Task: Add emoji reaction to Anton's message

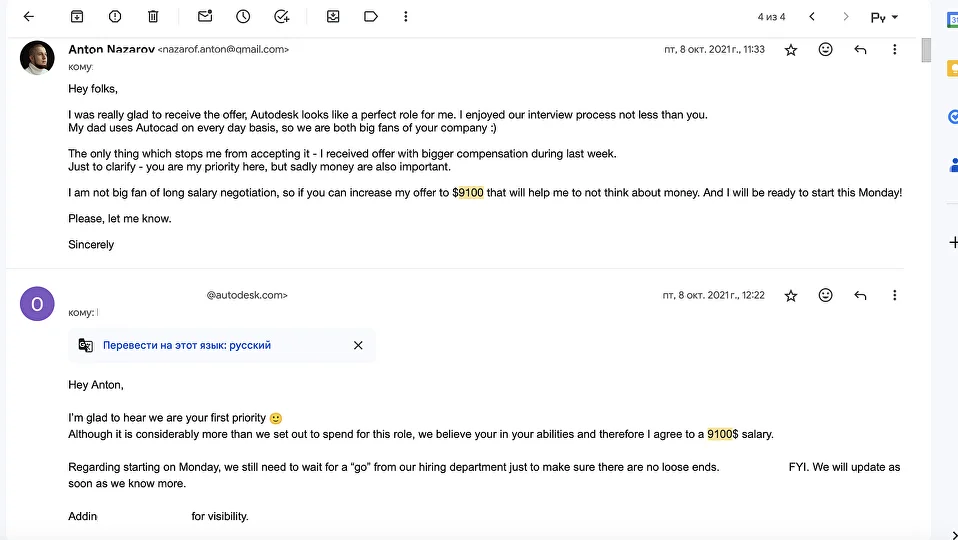Action: coord(825,49)
